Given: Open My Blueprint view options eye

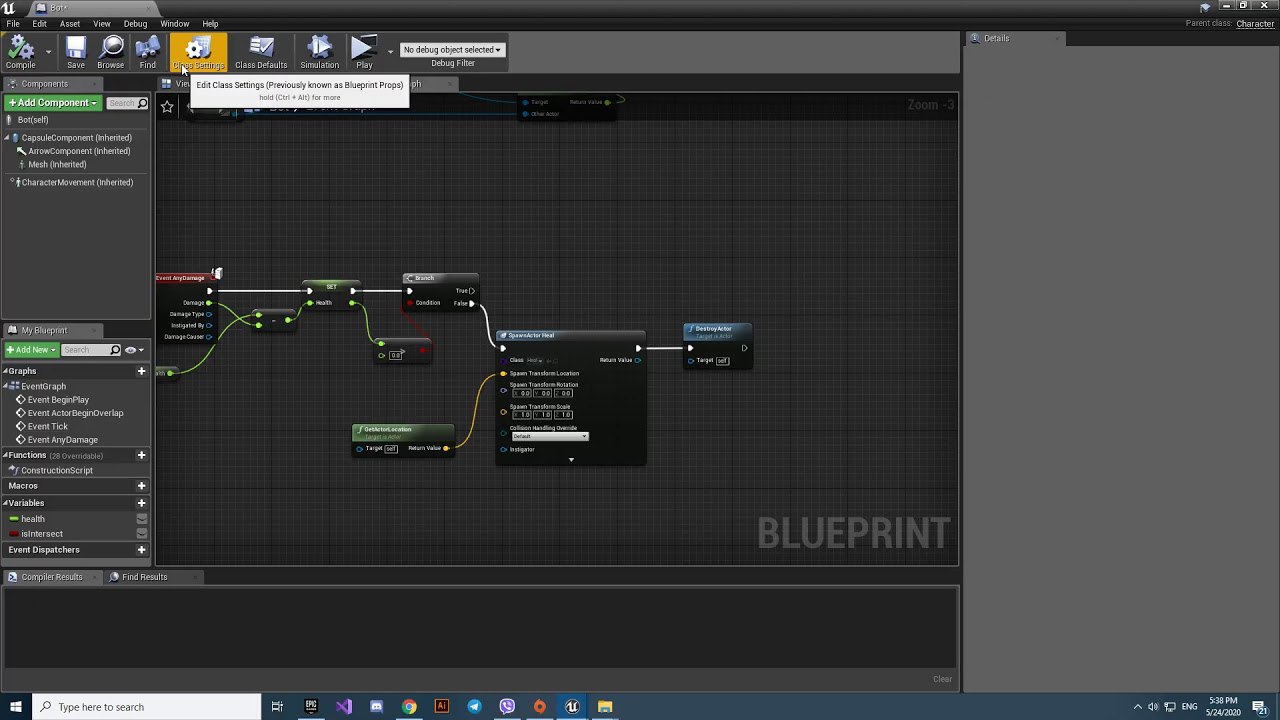Looking at the screenshot, I should (131, 350).
